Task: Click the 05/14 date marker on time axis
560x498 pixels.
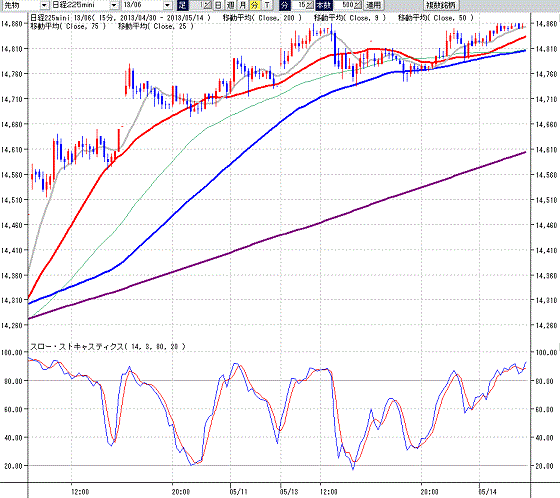Action: (487, 492)
